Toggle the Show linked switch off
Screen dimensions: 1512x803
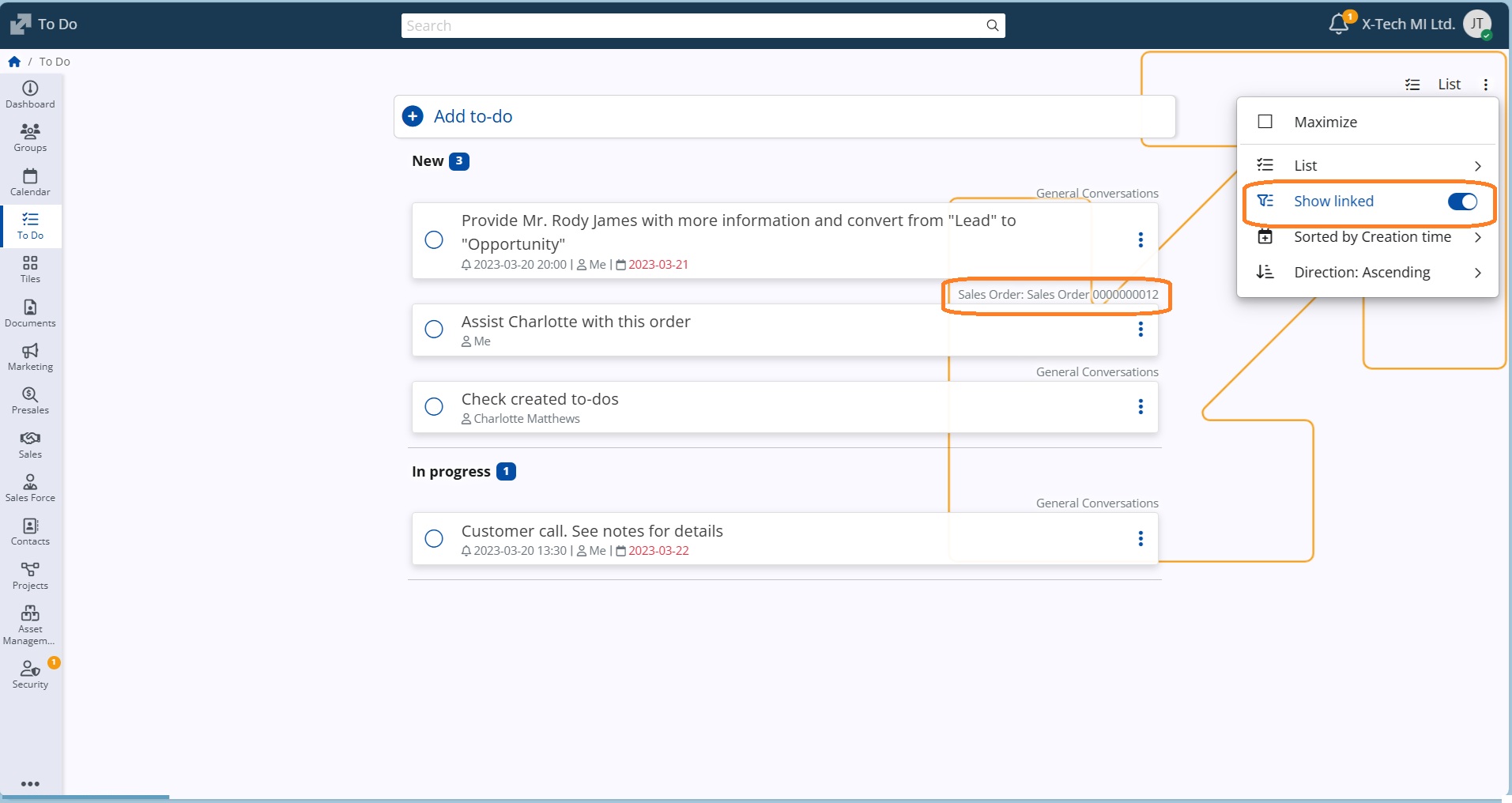tap(1462, 202)
